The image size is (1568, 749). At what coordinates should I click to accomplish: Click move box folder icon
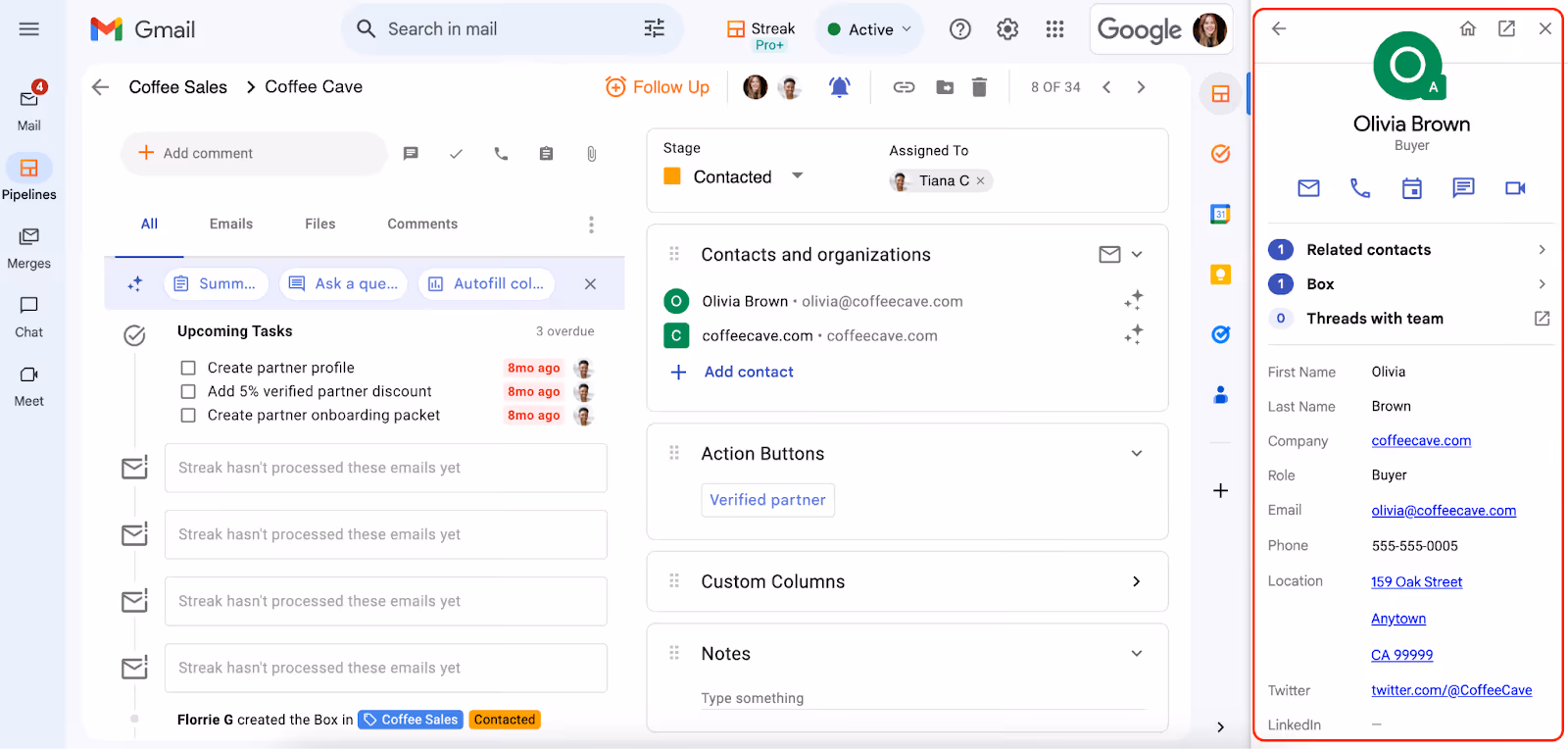(945, 87)
